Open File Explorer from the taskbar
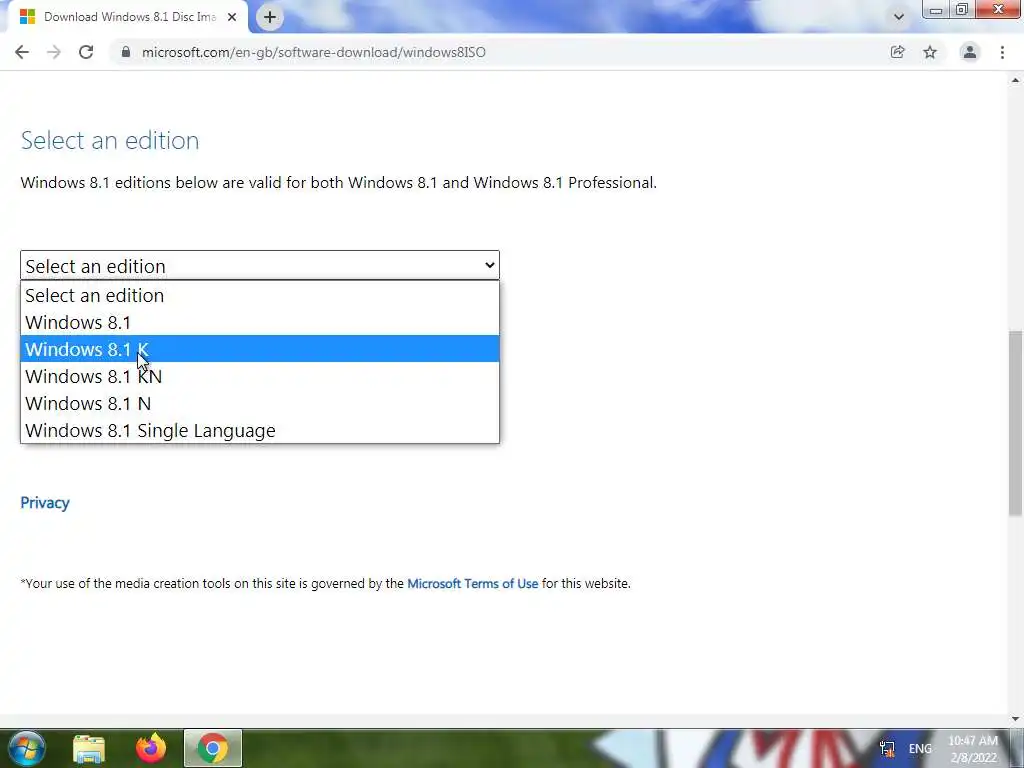 [x=89, y=748]
